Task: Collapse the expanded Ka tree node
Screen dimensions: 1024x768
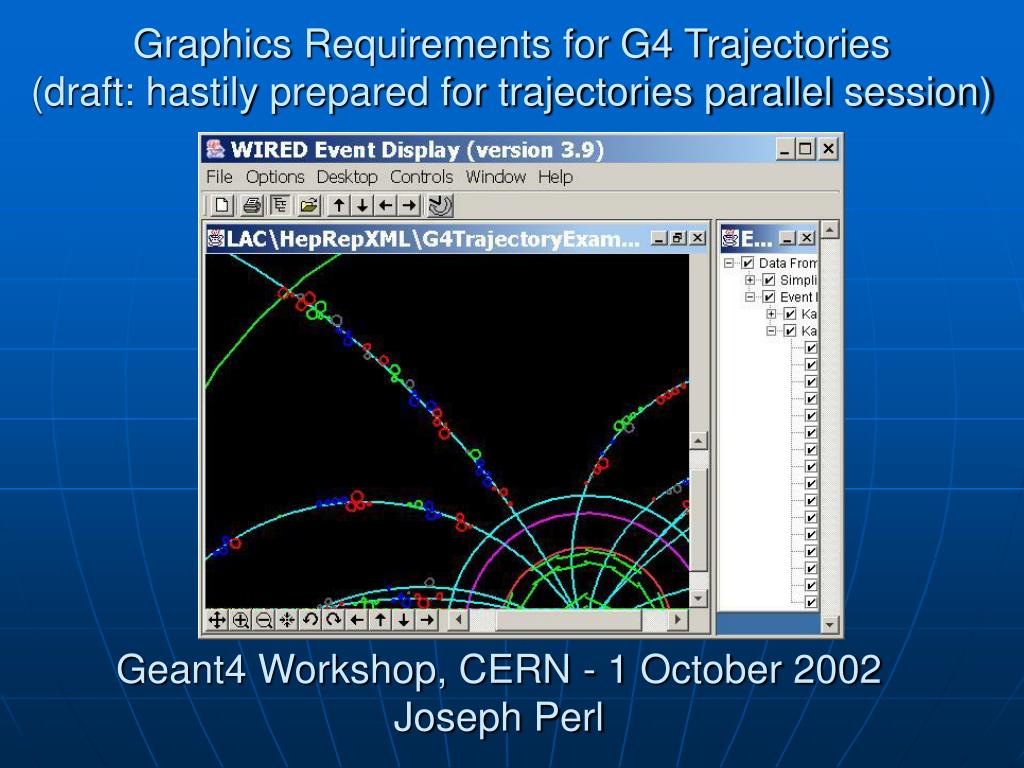Action: pyautogui.click(x=771, y=330)
